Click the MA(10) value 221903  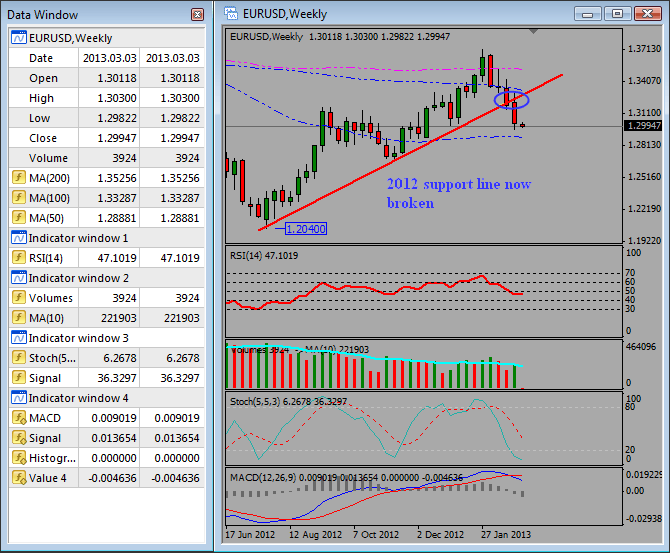(x=109, y=318)
